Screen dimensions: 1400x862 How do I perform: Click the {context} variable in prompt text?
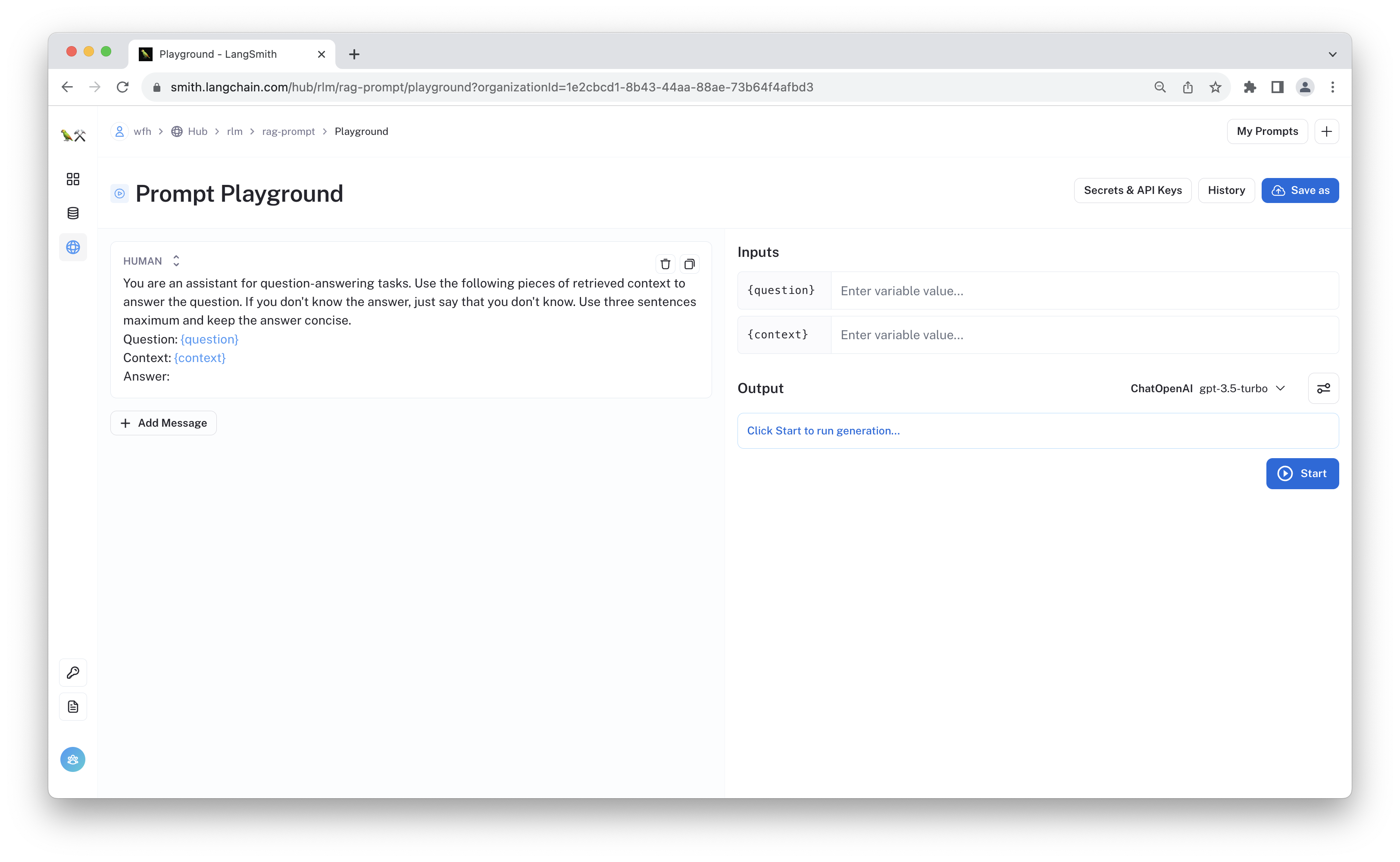pyautogui.click(x=200, y=358)
